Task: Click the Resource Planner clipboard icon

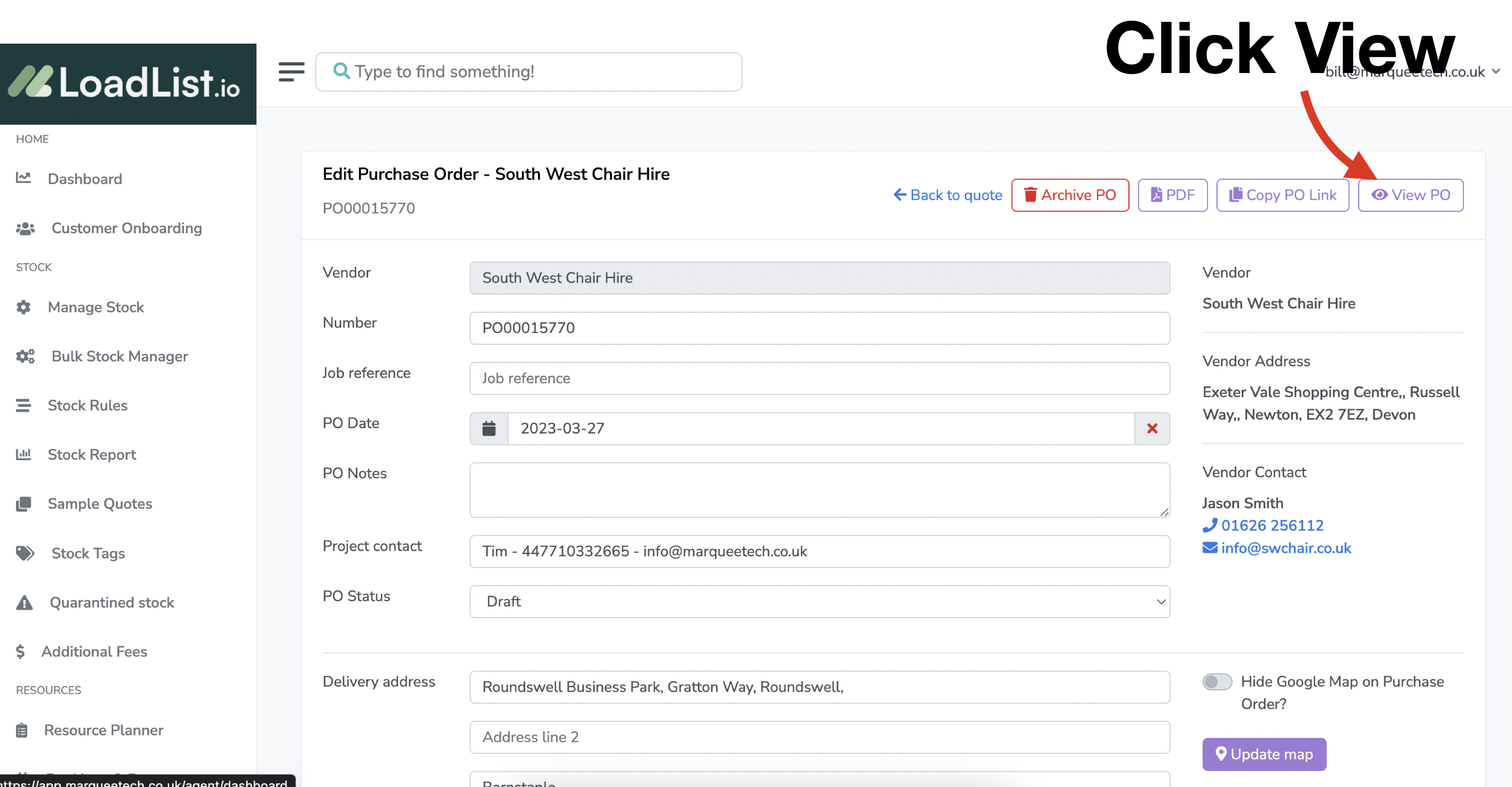Action: click(22, 730)
